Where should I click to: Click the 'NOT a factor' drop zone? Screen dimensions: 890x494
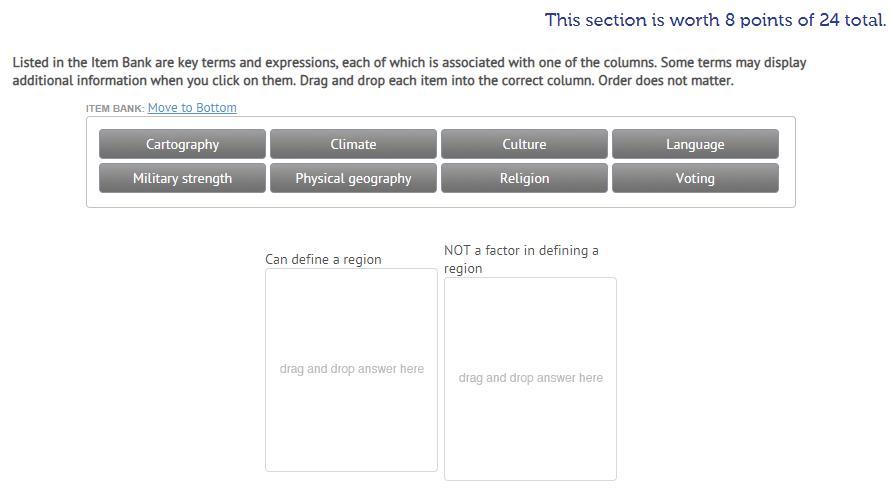pos(530,378)
